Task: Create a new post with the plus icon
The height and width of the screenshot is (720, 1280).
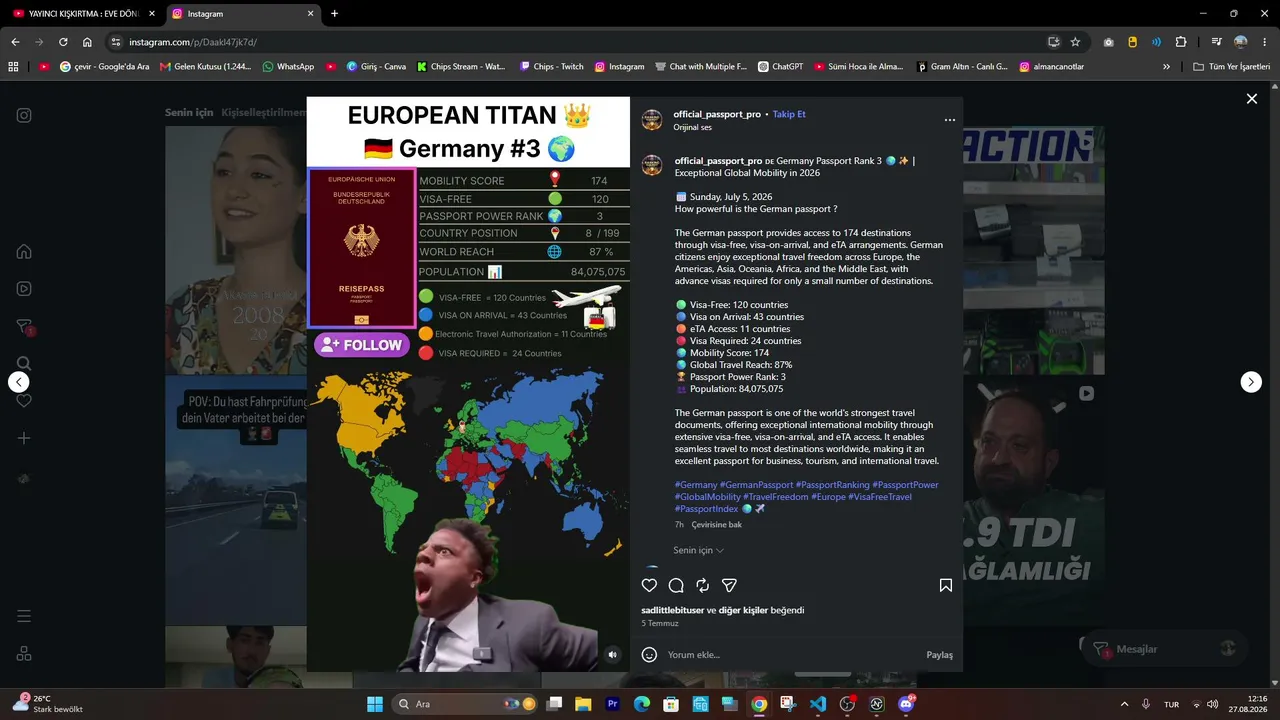Action: (x=24, y=438)
